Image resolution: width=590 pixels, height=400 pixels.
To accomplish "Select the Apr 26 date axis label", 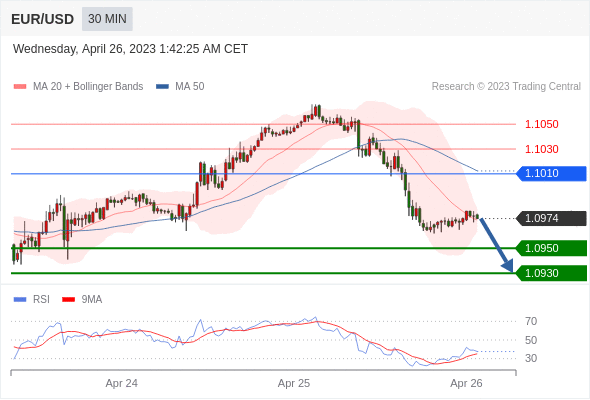I will pos(466,383).
